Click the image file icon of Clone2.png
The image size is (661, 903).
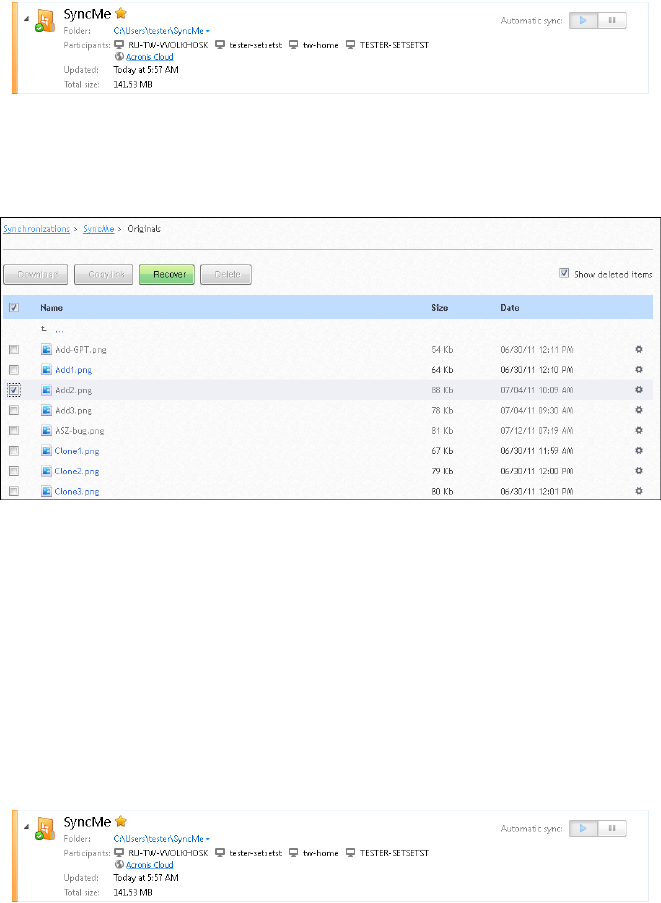pyautogui.click(x=47, y=471)
